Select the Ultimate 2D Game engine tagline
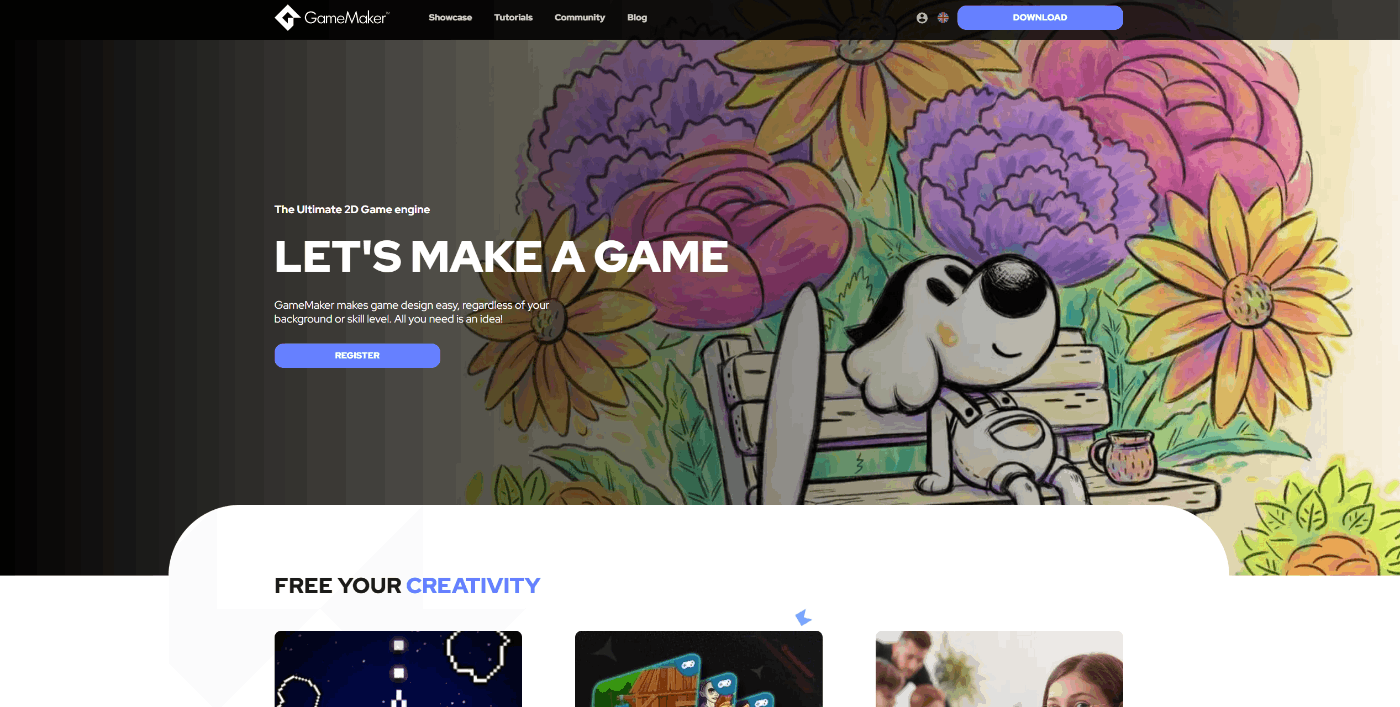 pyautogui.click(x=352, y=210)
